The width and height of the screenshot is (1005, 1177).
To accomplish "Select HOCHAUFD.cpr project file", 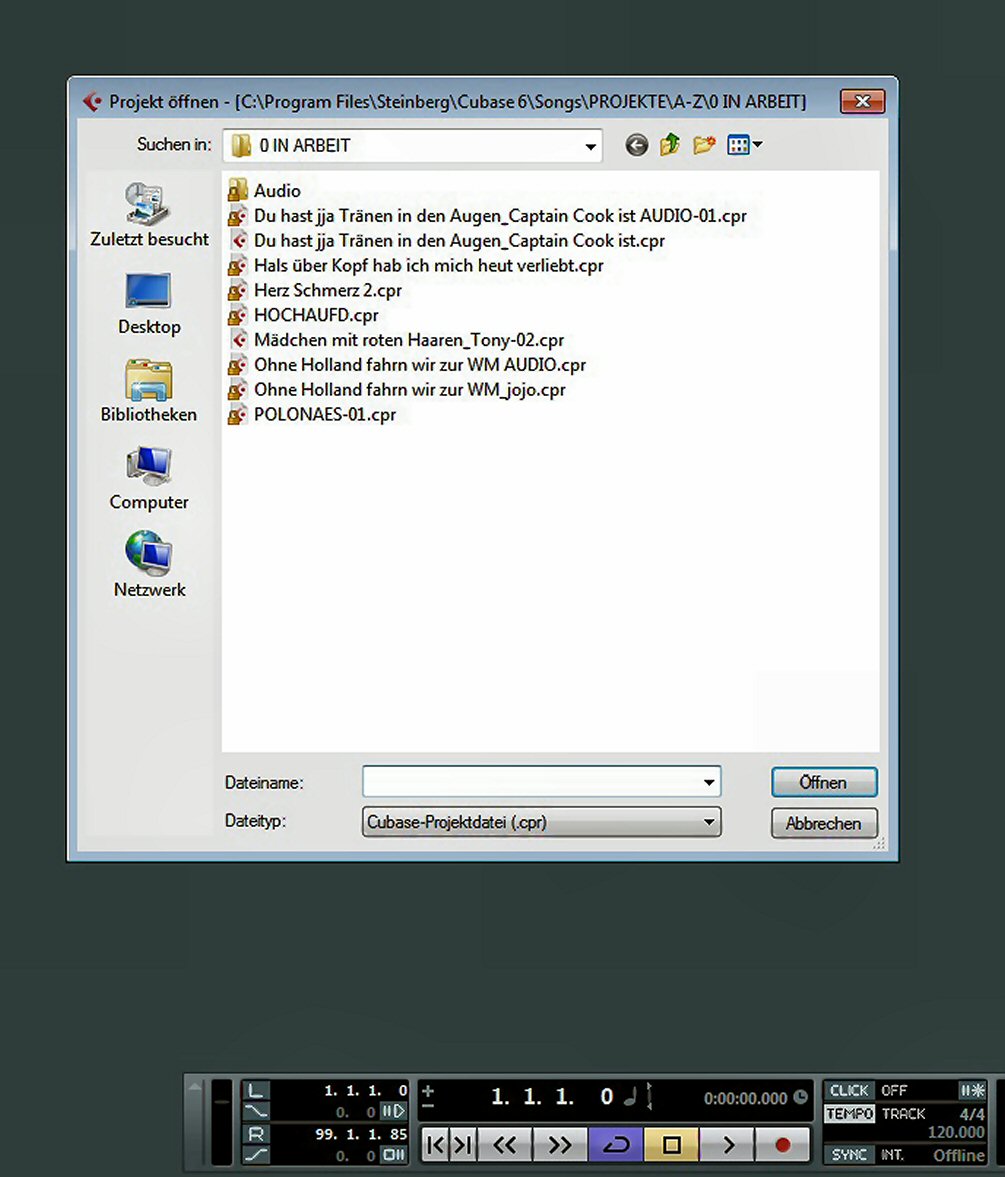I will click(x=303, y=315).
